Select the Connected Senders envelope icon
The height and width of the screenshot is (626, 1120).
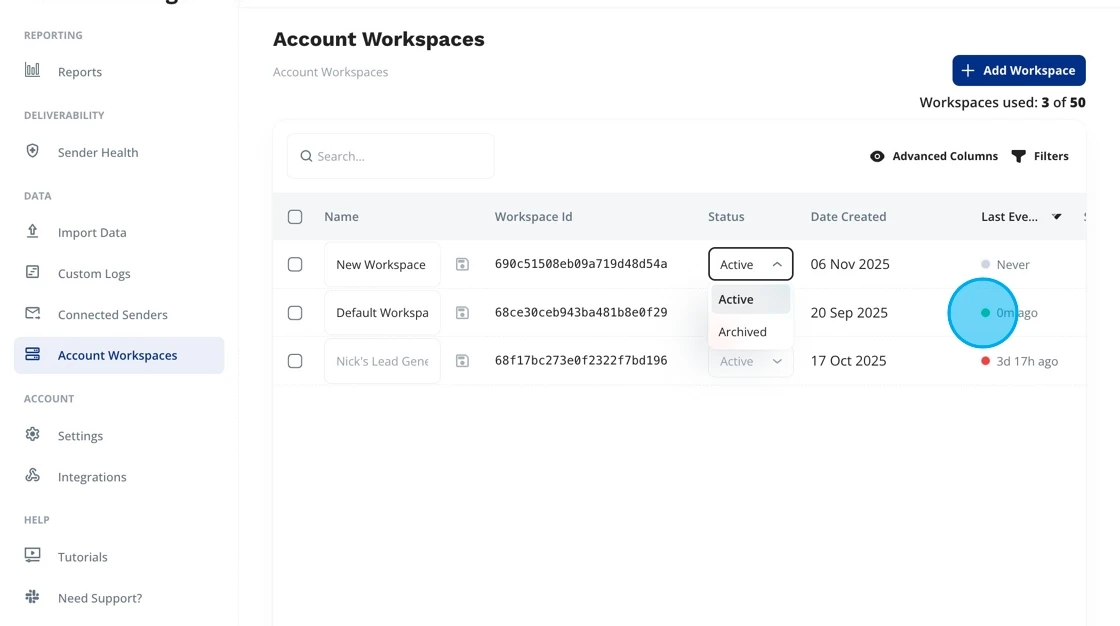tap(33, 314)
